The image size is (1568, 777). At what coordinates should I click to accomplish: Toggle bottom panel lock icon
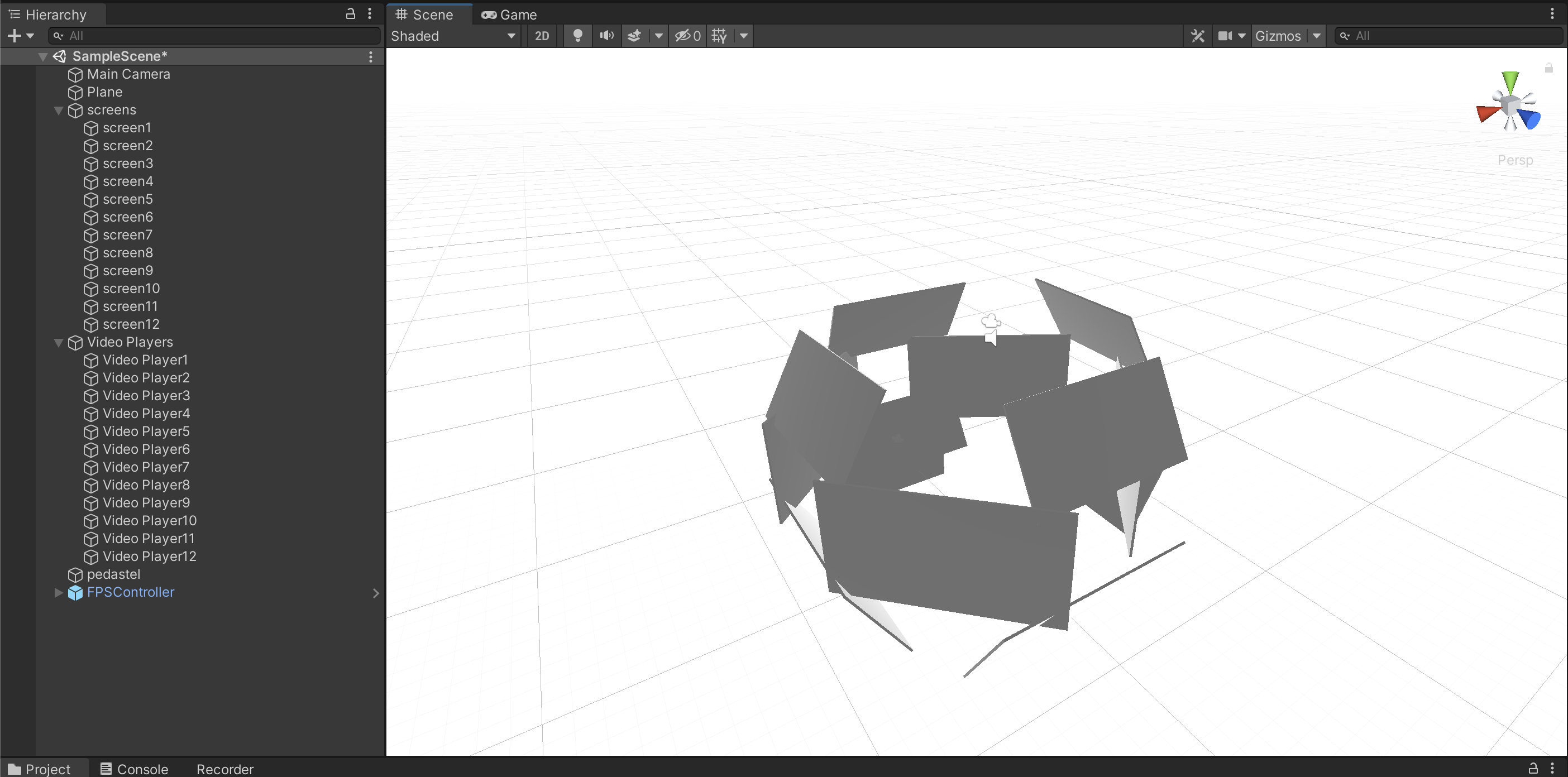(x=1533, y=769)
